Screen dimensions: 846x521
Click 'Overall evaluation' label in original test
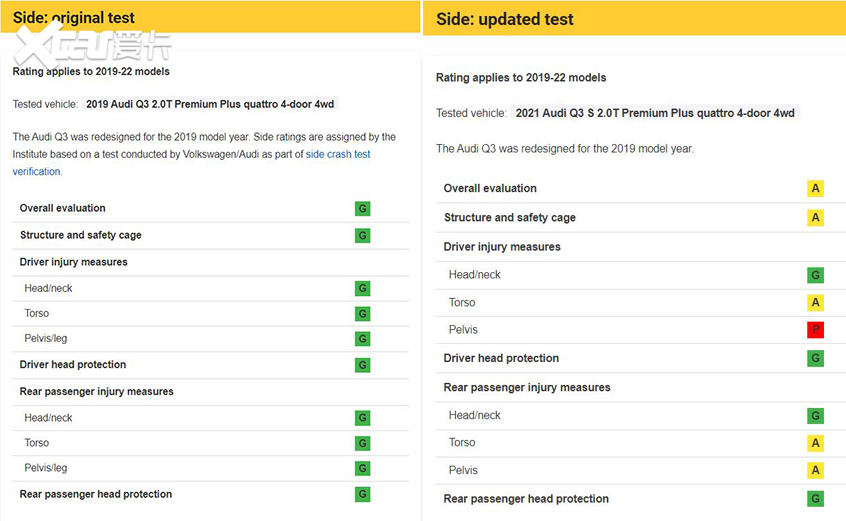click(x=63, y=208)
